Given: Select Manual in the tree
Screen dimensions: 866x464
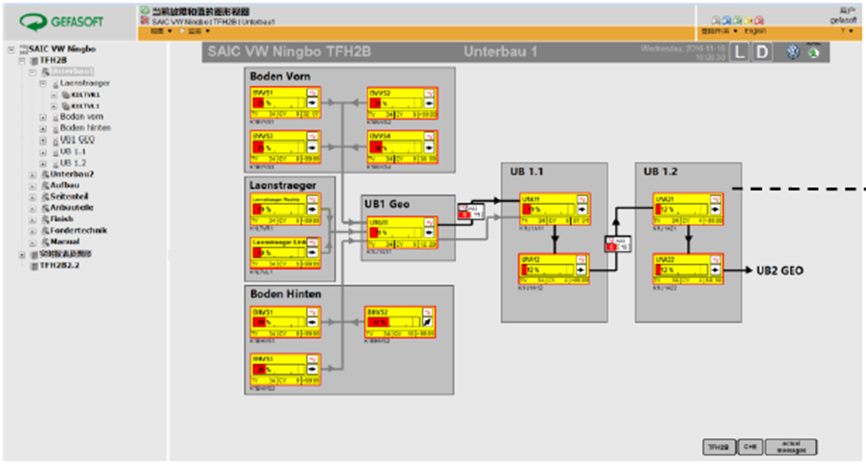Looking at the screenshot, I should (65, 242).
